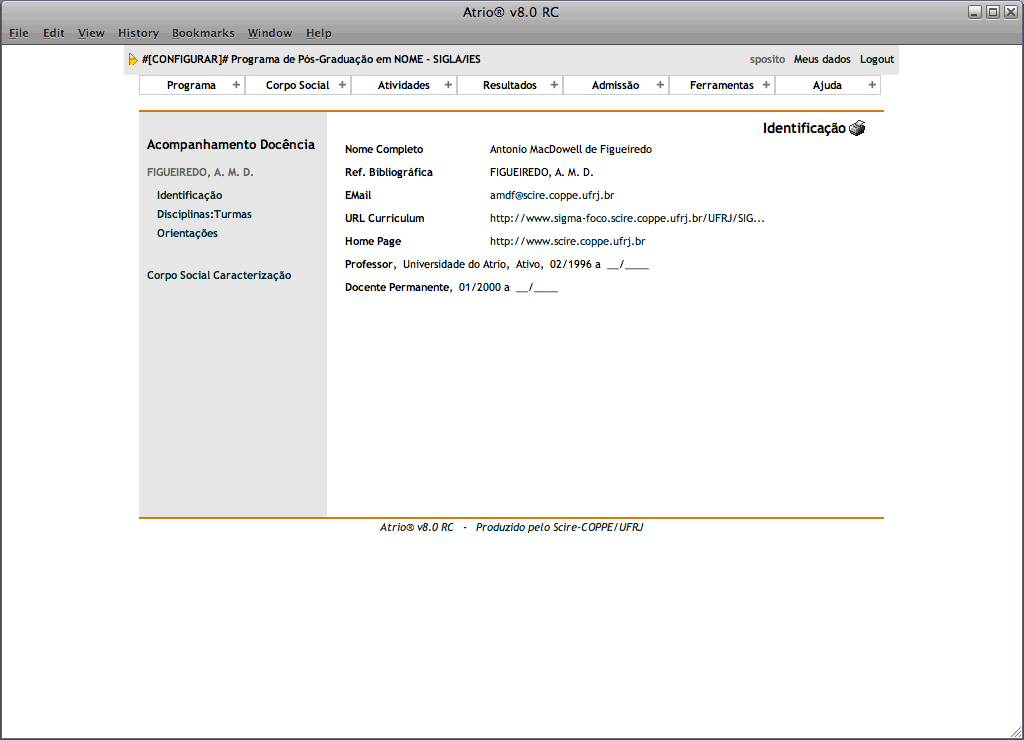Expand the Atividades menu plus sign
The height and width of the screenshot is (740, 1024).
tap(448, 85)
